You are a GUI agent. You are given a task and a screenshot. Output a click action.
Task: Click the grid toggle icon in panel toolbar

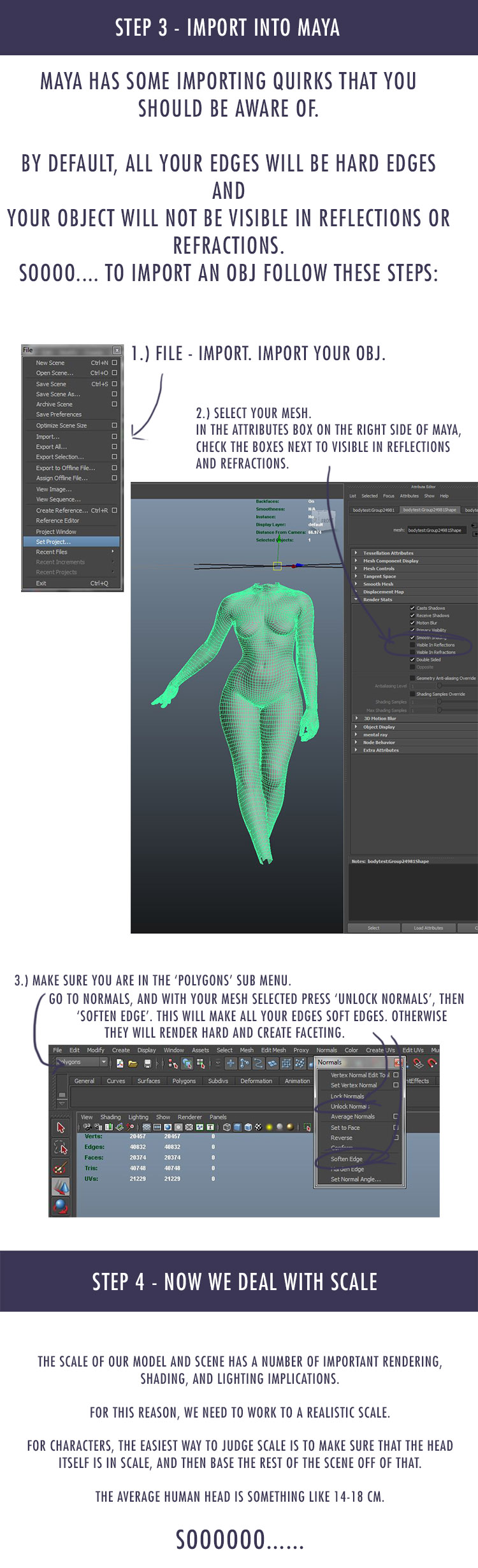click(147, 1128)
